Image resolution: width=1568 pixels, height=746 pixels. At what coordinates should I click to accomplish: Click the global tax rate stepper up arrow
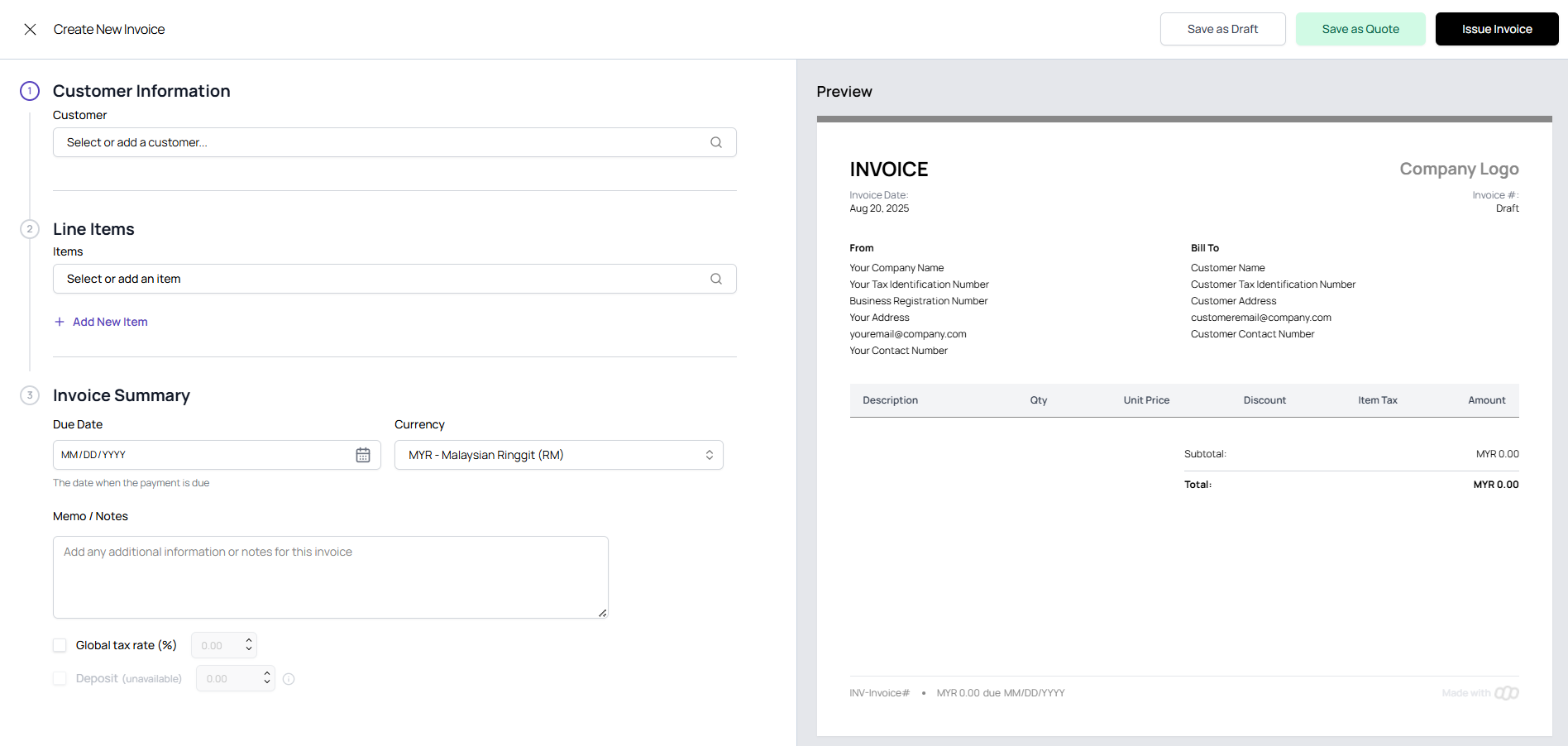(x=248, y=639)
